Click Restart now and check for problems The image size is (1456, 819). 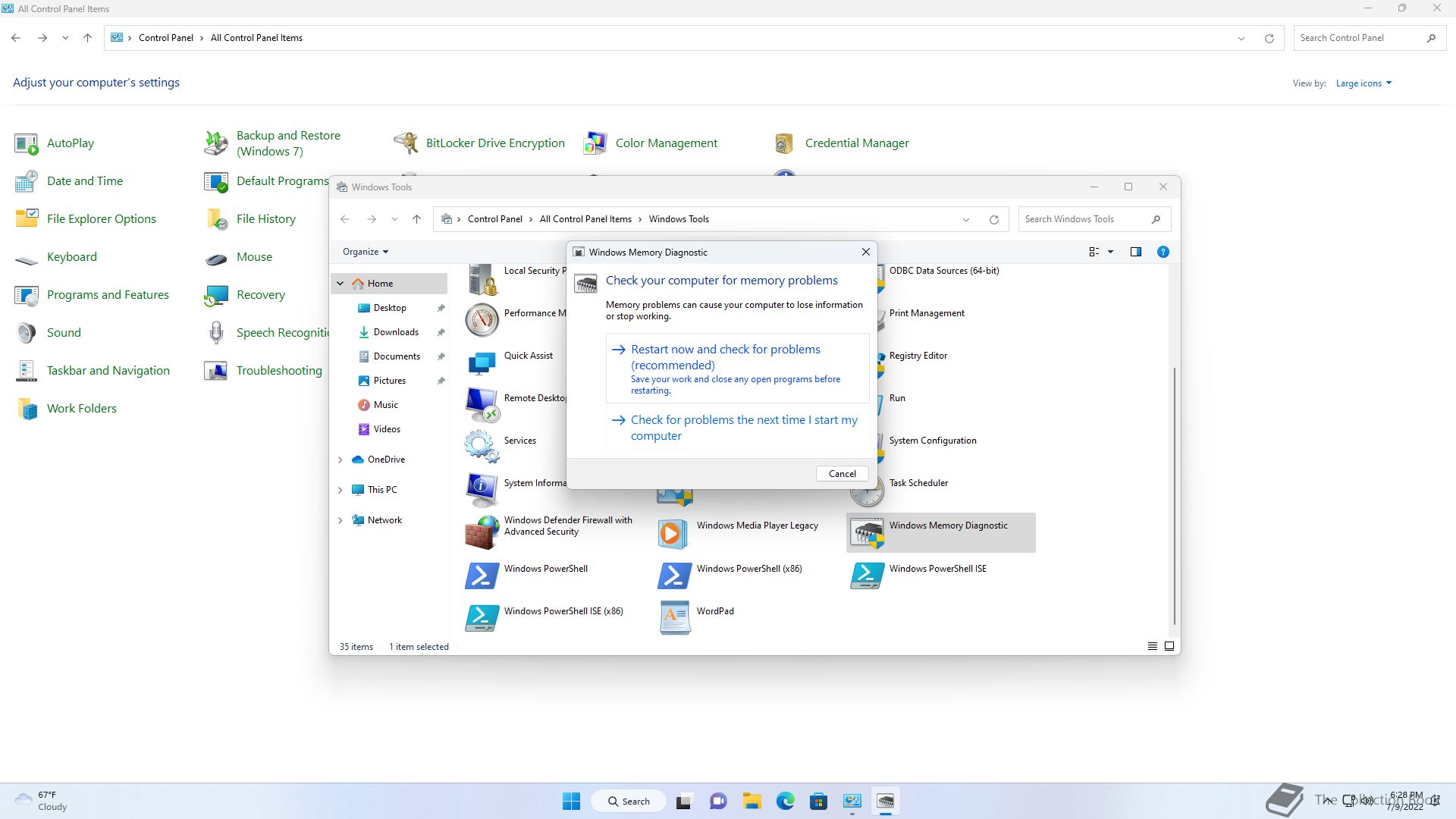737,369
